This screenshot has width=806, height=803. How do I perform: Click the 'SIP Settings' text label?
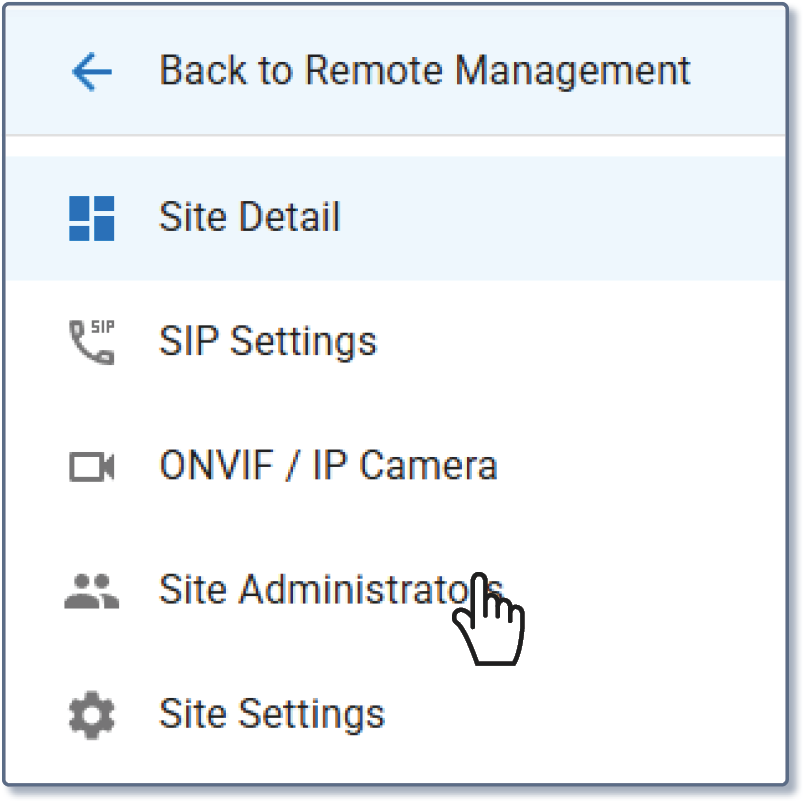click(267, 342)
